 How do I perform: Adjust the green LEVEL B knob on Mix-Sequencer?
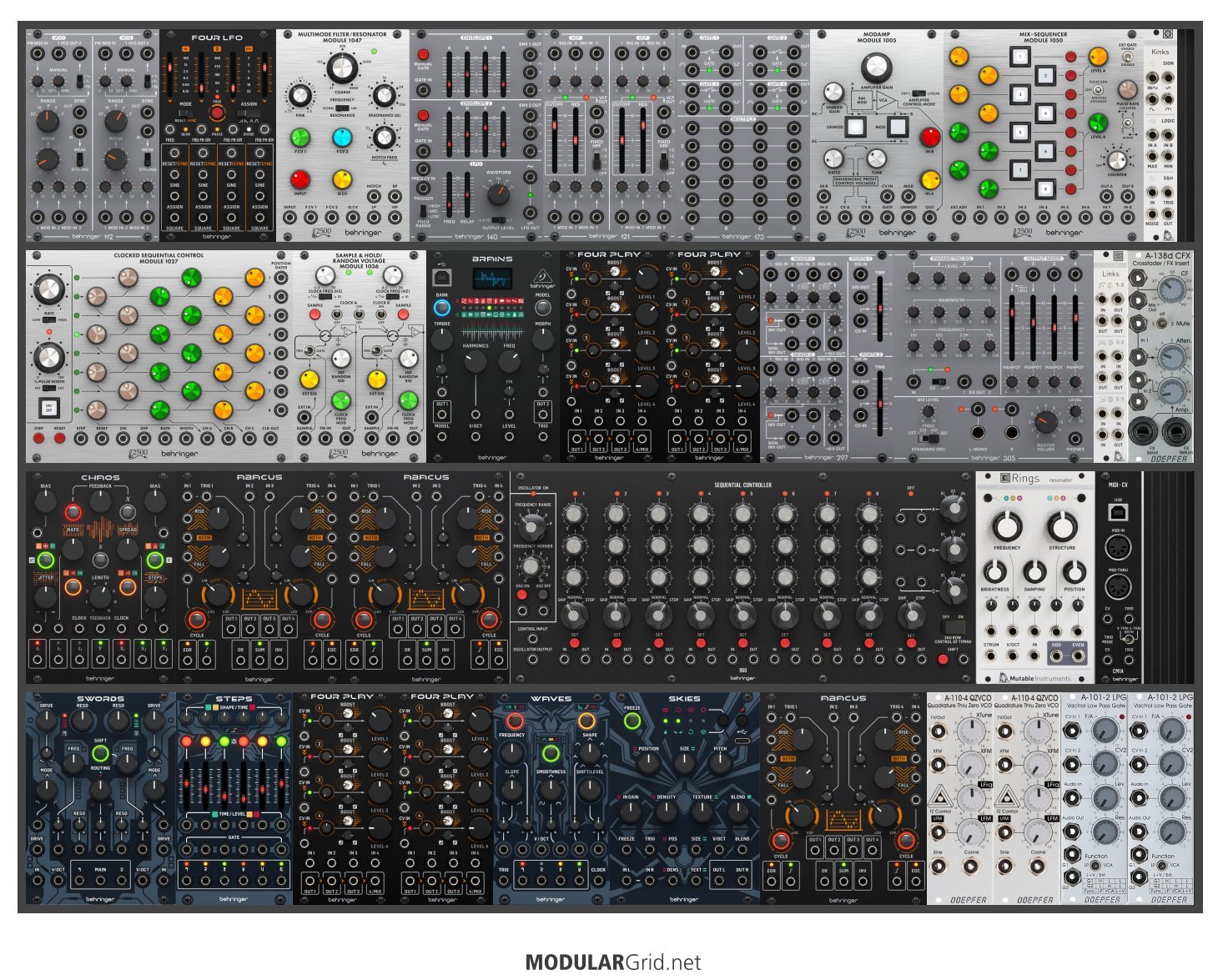pyautogui.click(x=1098, y=123)
